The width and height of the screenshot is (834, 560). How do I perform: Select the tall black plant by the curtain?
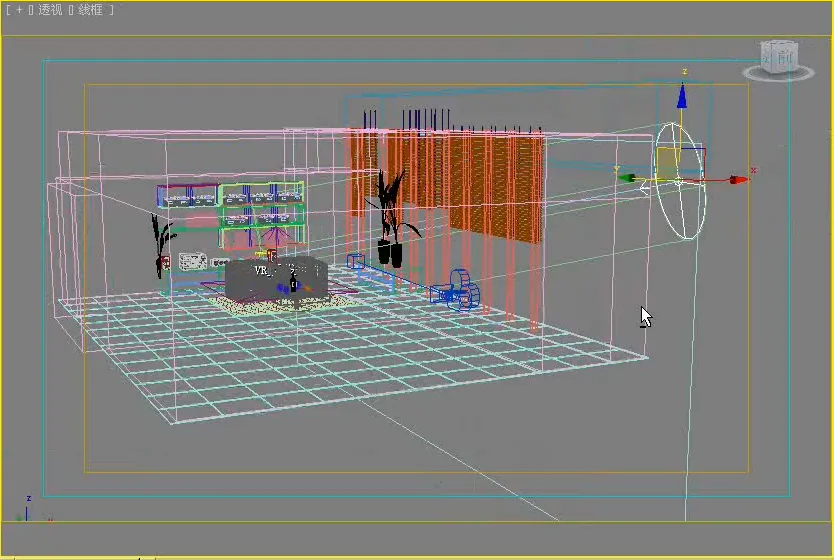[x=389, y=215]
